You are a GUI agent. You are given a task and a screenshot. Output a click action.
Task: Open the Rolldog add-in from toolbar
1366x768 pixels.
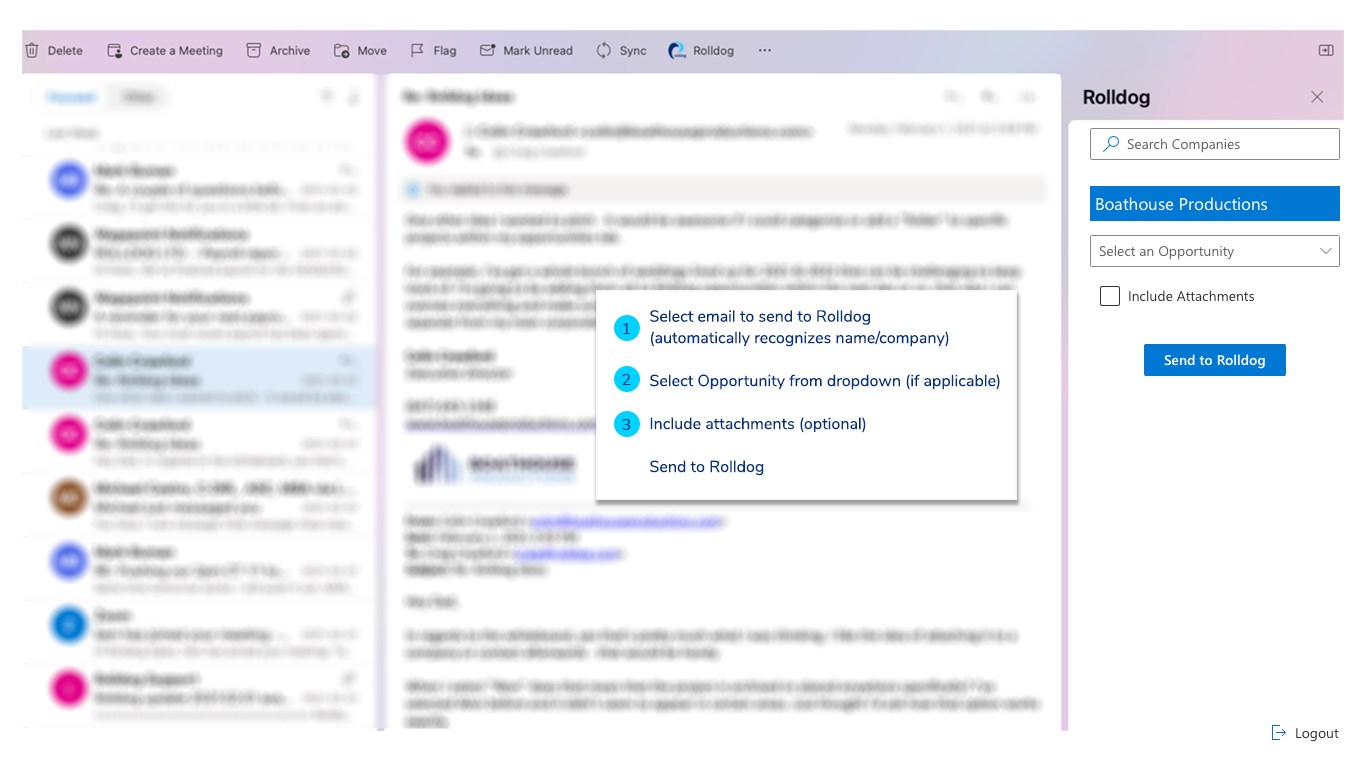(x=701, y=50)
